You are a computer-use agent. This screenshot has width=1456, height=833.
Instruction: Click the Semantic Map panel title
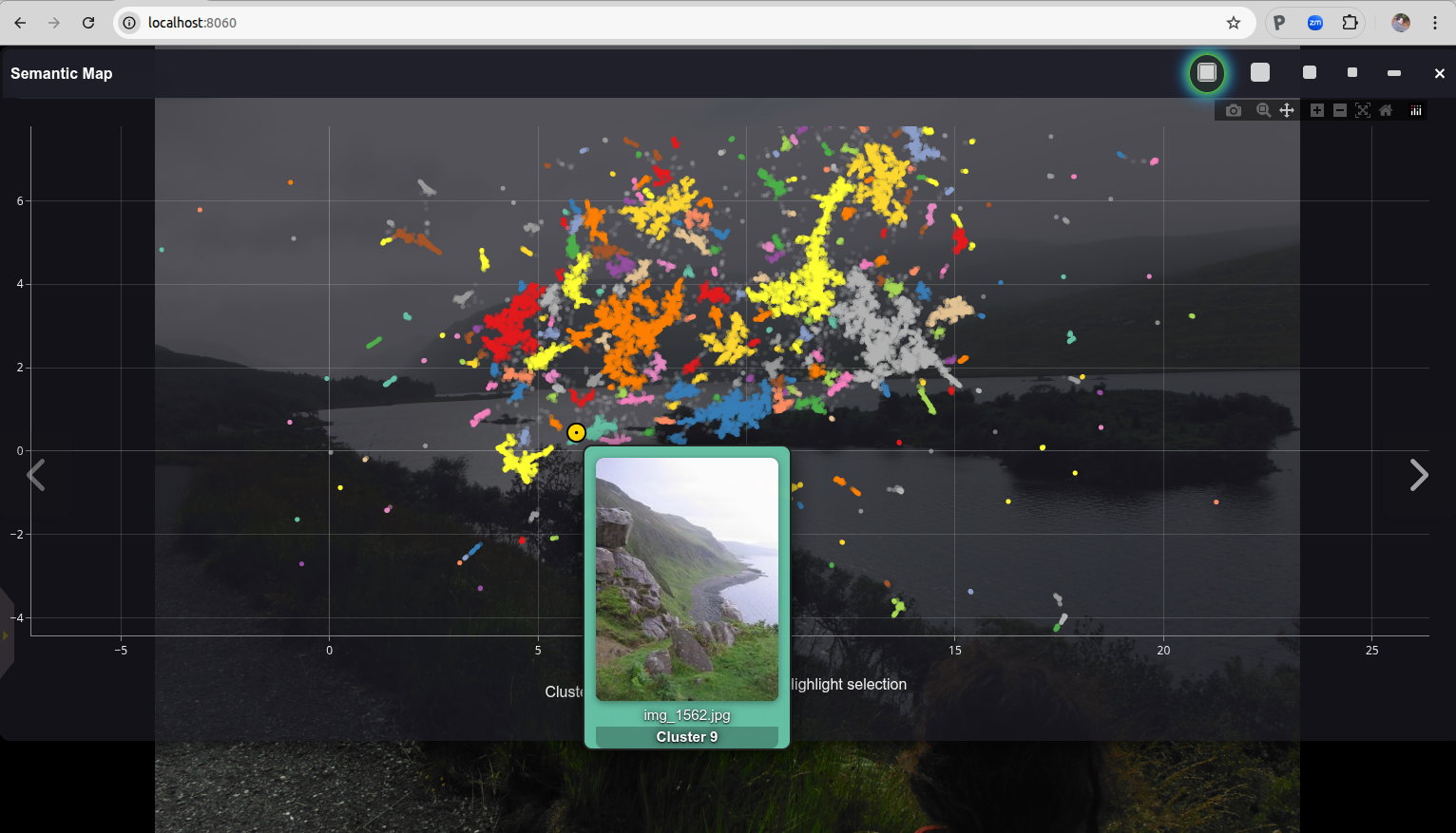tap(62, 73)
